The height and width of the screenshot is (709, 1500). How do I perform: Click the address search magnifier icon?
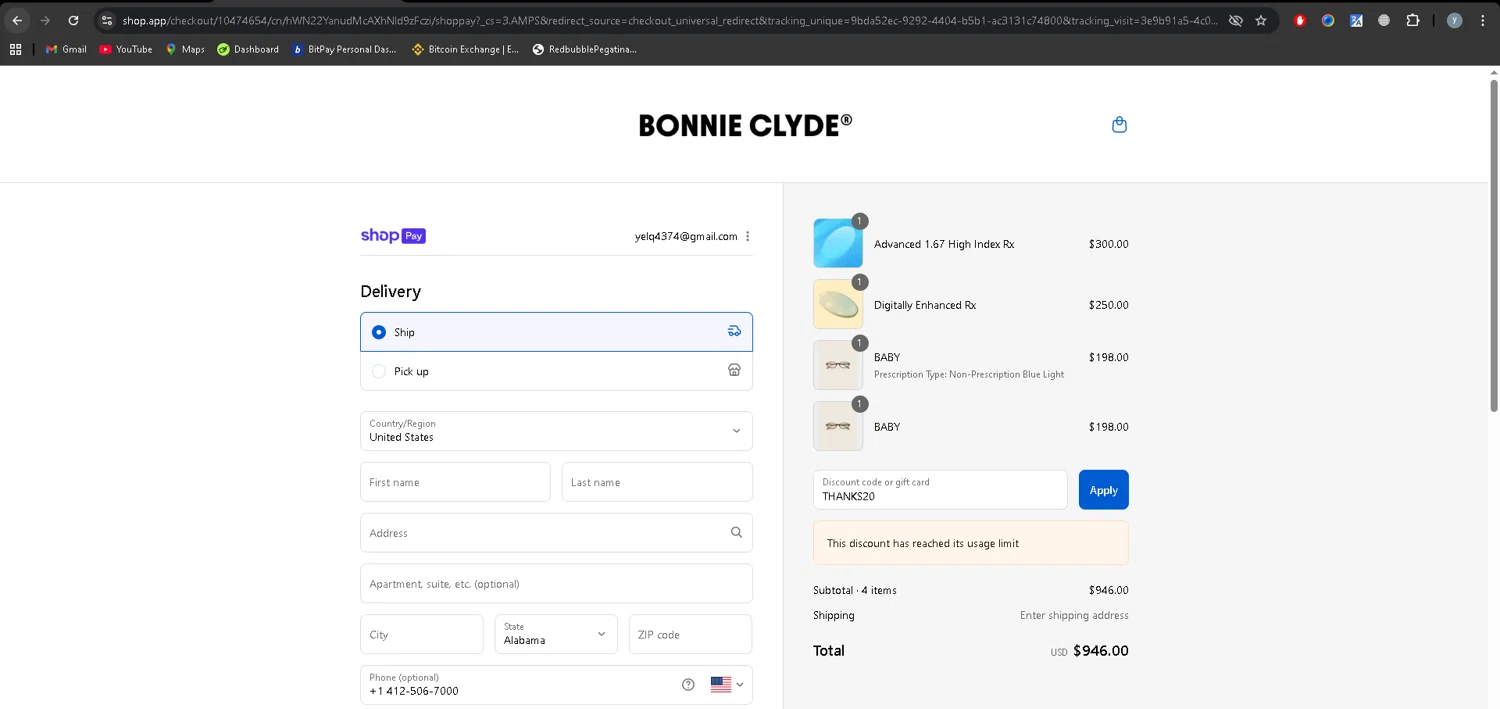(736, 532)
